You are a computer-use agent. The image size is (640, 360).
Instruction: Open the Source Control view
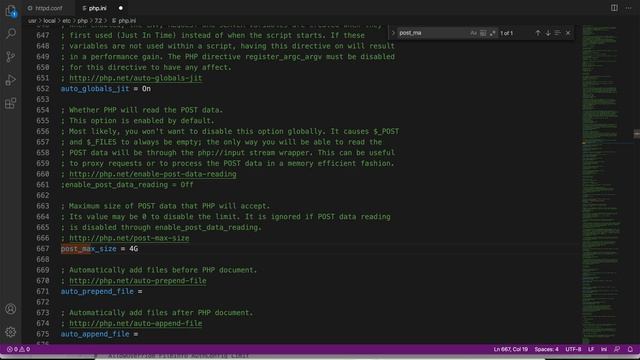(x=11, y=56)
